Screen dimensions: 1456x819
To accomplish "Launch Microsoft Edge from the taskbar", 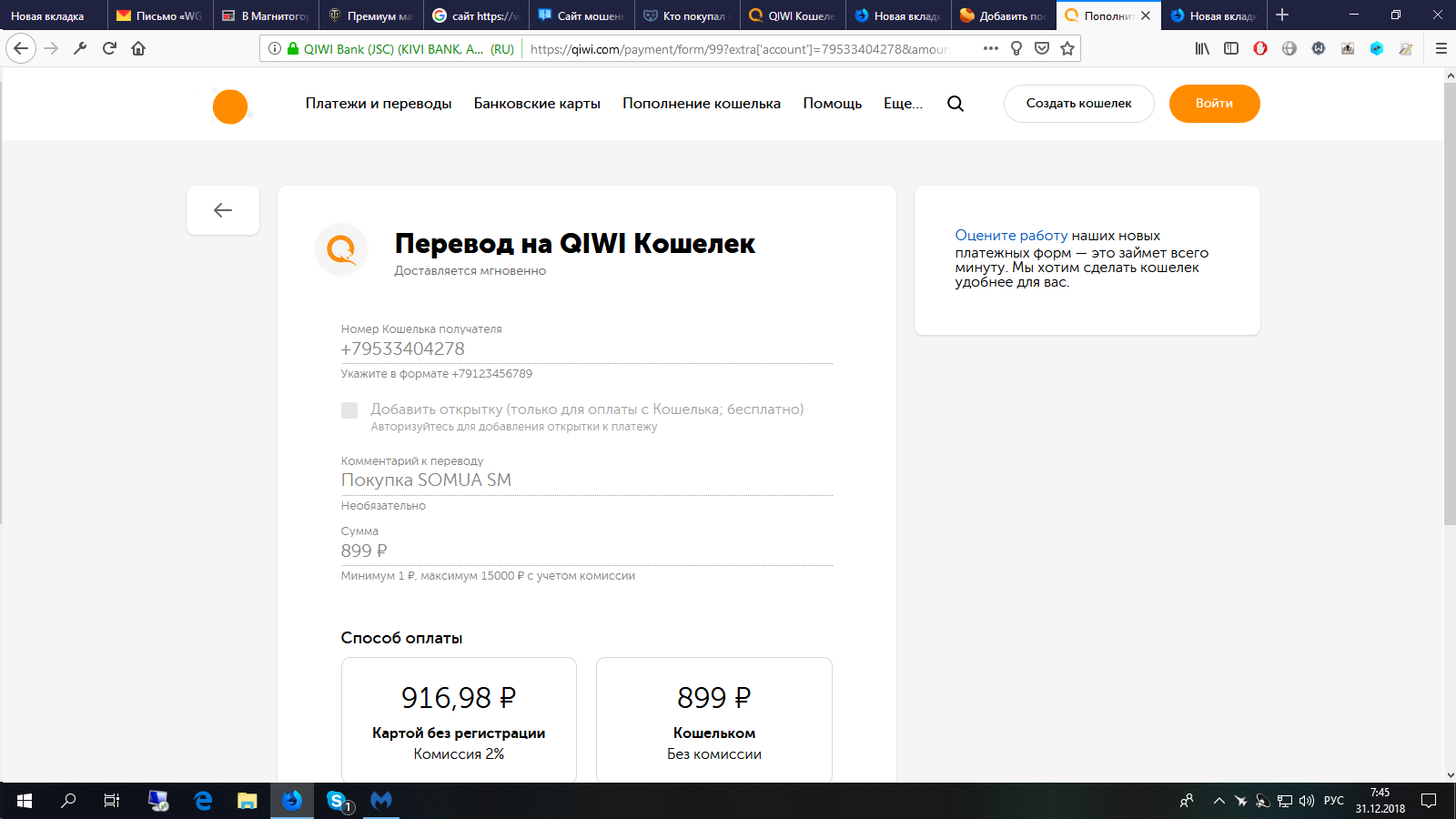I will pyautogui.click(x=203, y=801).
